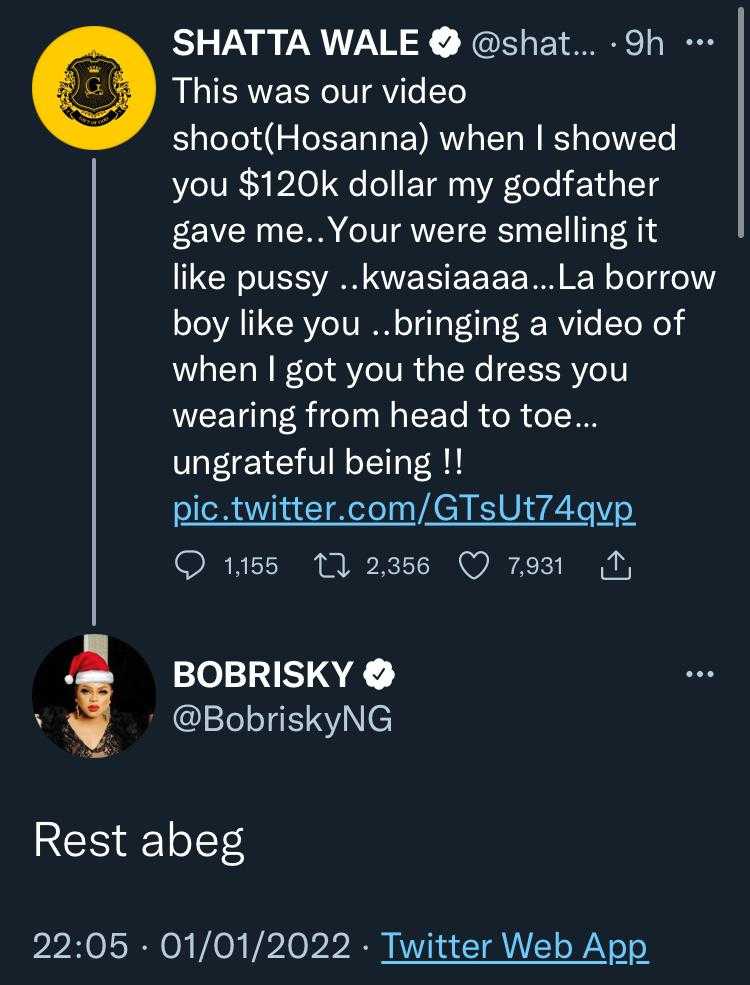This screenshot has height=985, width=750.
Task: View the 7,931 likes count
Action: point(534,567)
